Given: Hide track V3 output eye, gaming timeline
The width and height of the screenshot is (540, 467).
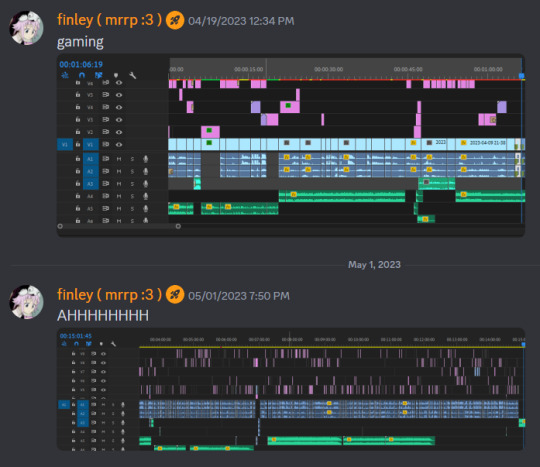Looking at the screenshot, I should (119, 120).
